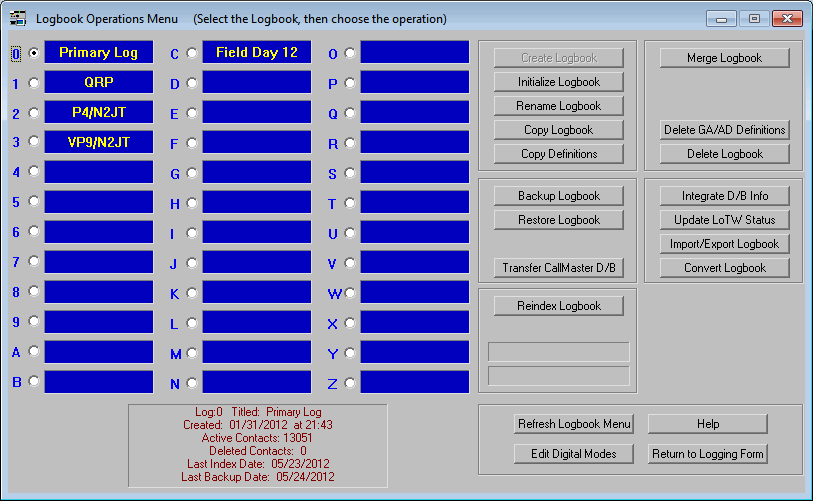The width and height of the screenshot is (813, 501).
Task: Select the QRP logbook radio button
Action: [x=35, y=83]
